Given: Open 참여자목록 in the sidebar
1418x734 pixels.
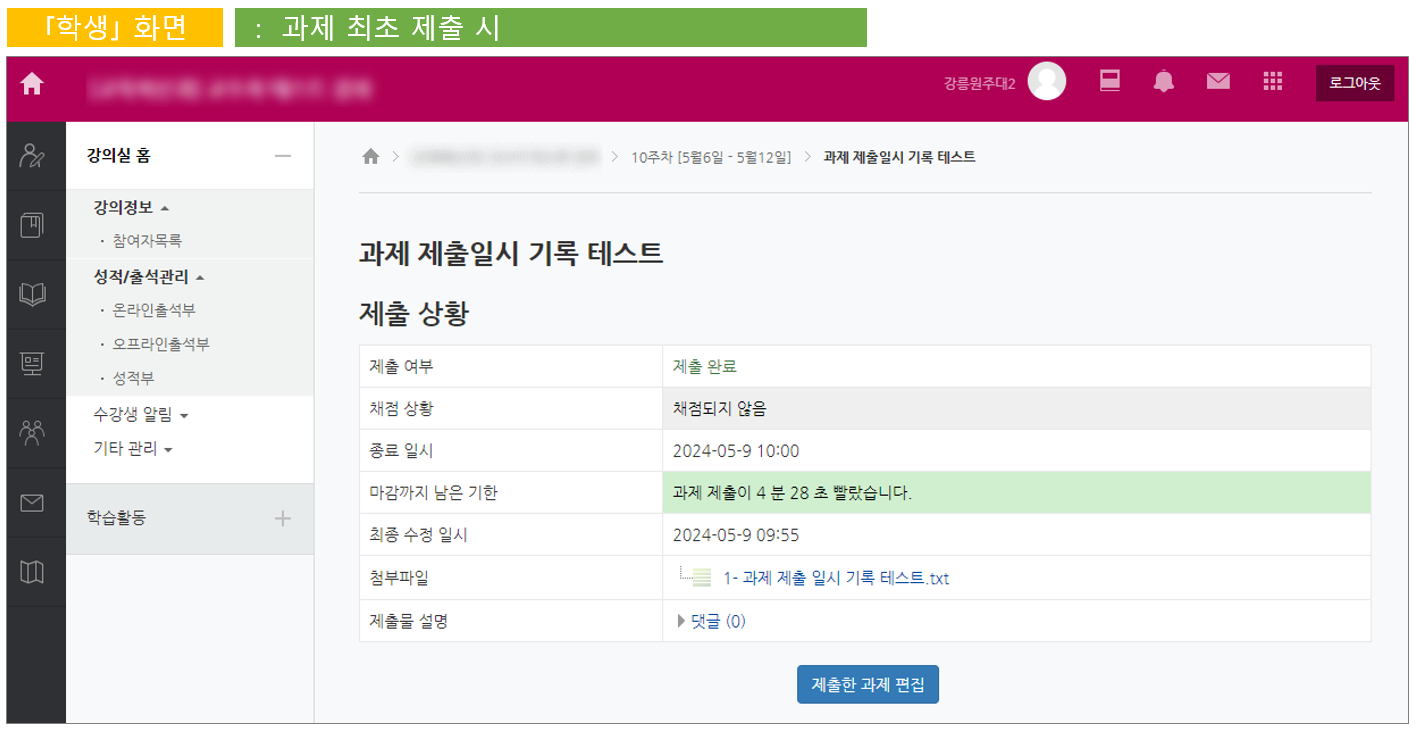Looking at the screenshot, I should (147, 241).
